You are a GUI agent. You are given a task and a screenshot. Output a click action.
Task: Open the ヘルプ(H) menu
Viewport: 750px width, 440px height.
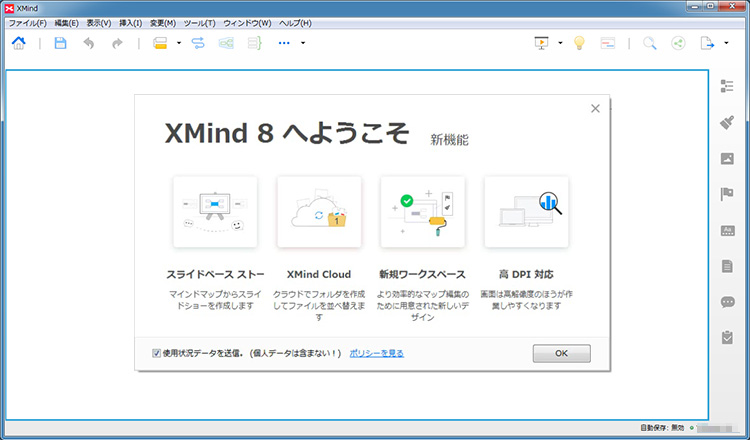tap(295, 23)
